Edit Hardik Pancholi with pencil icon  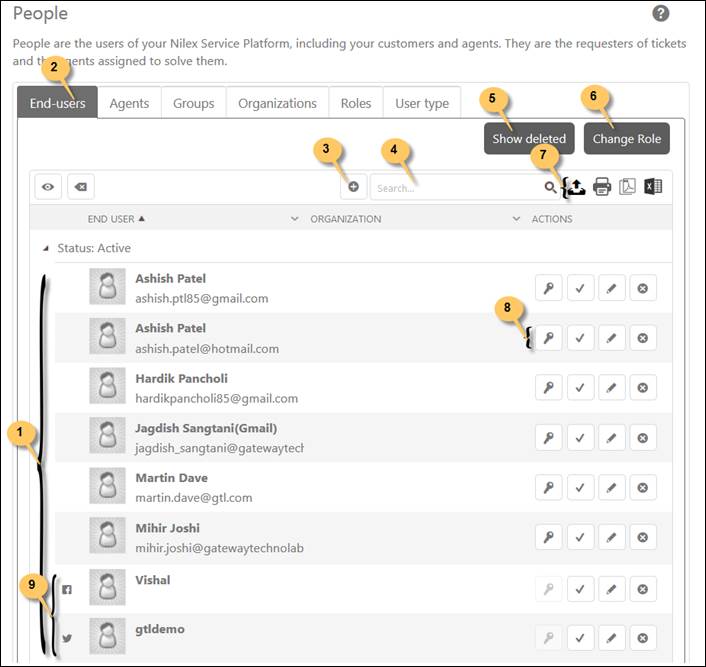coord(611,387)
